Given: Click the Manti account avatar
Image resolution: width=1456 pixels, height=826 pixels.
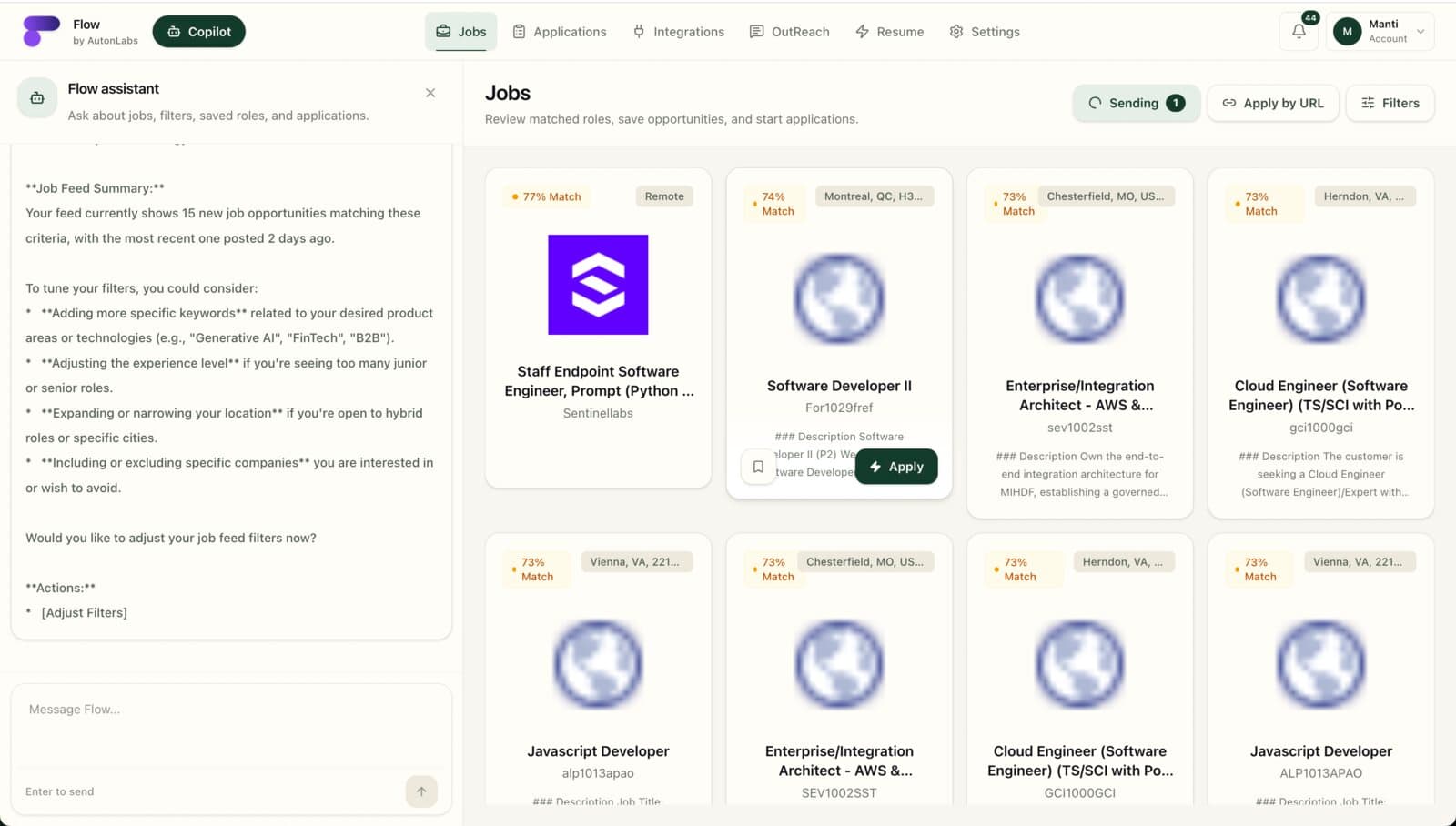Looking at the screenshot, I should [x=1347, y=31].
